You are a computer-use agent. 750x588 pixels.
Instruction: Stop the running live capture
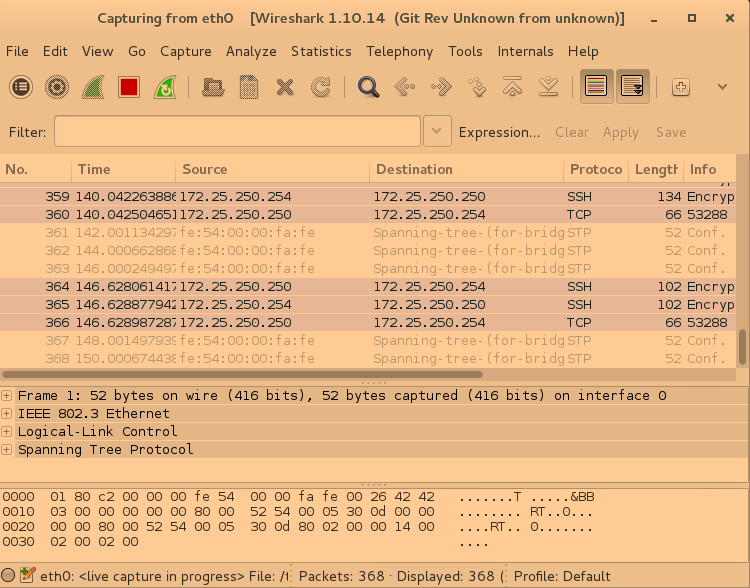128,87
